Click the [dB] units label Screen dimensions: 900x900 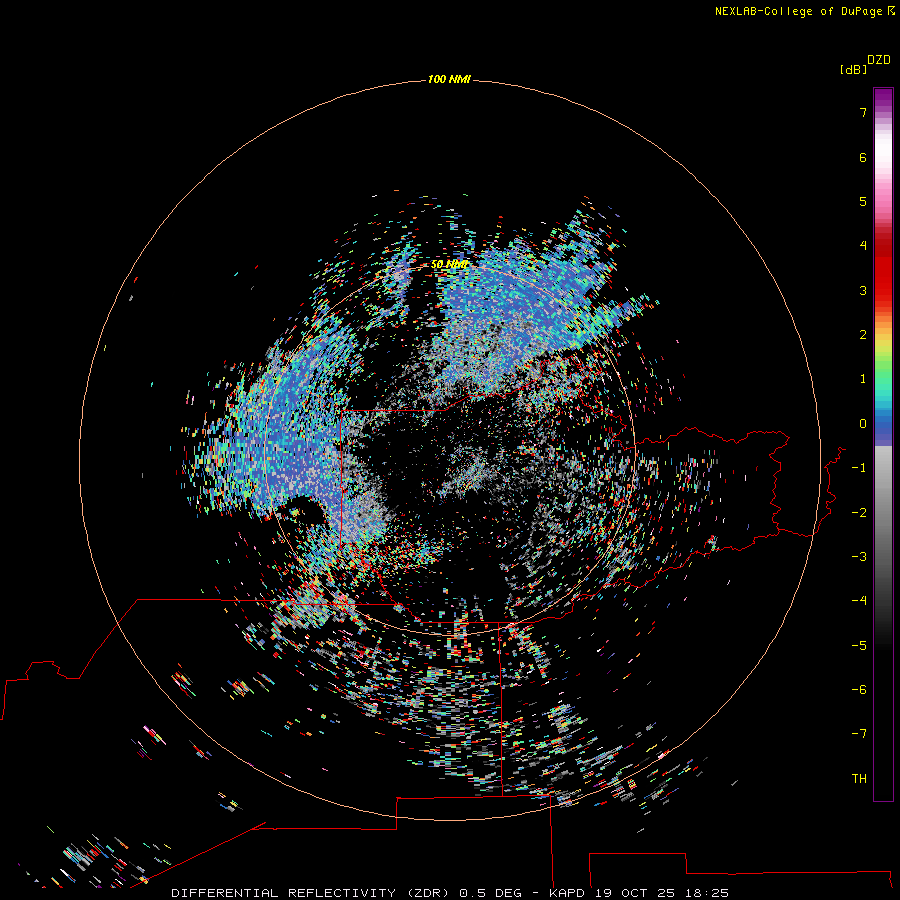[x=853, y=69]
